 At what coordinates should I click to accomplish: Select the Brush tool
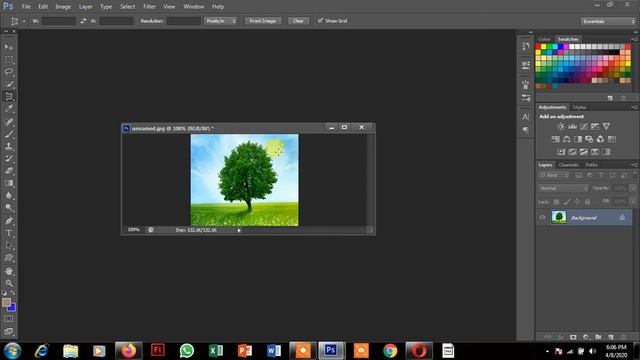pyautogui.click(x=9, y=134)
